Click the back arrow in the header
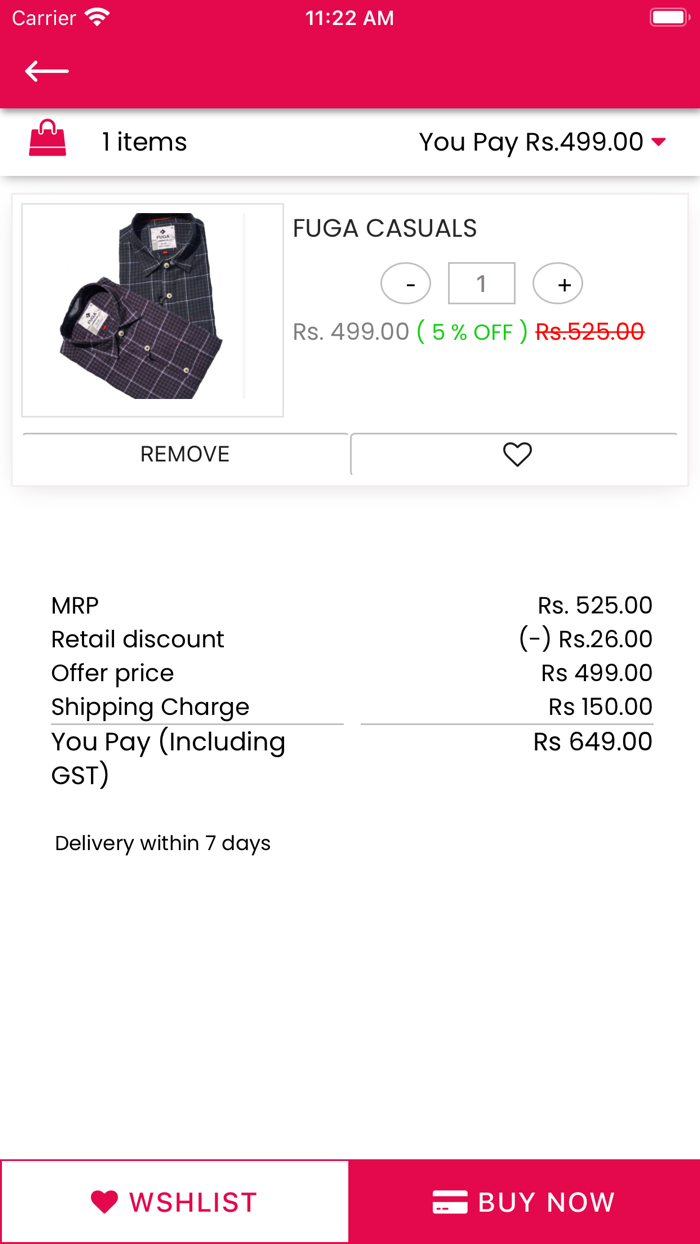 (46, 71)
